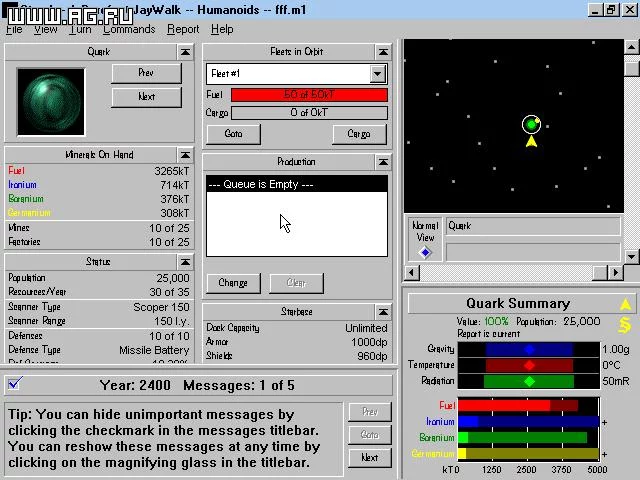The width and height of the screenshot is (640, 480).
Task: Click the scanner map scroll up arrow
Action: click(631, 47)
